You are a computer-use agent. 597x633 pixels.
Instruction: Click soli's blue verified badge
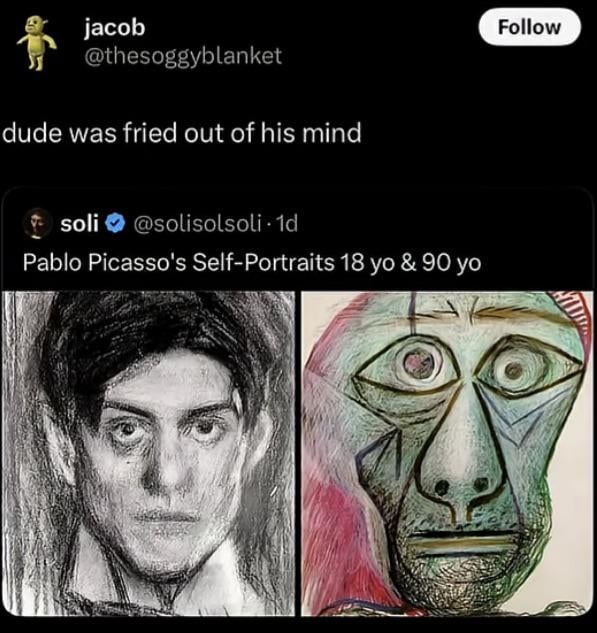(x=115, y=223)
